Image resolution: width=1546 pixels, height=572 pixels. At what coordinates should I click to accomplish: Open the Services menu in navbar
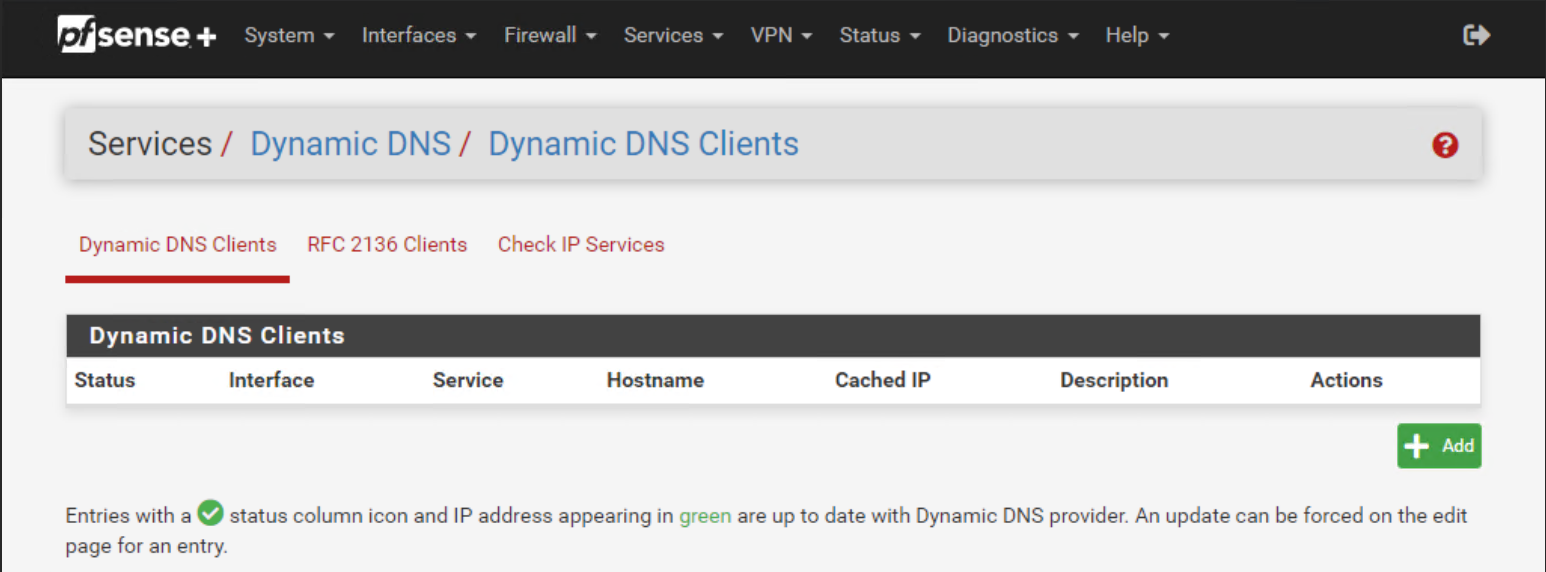click(673, 35)
